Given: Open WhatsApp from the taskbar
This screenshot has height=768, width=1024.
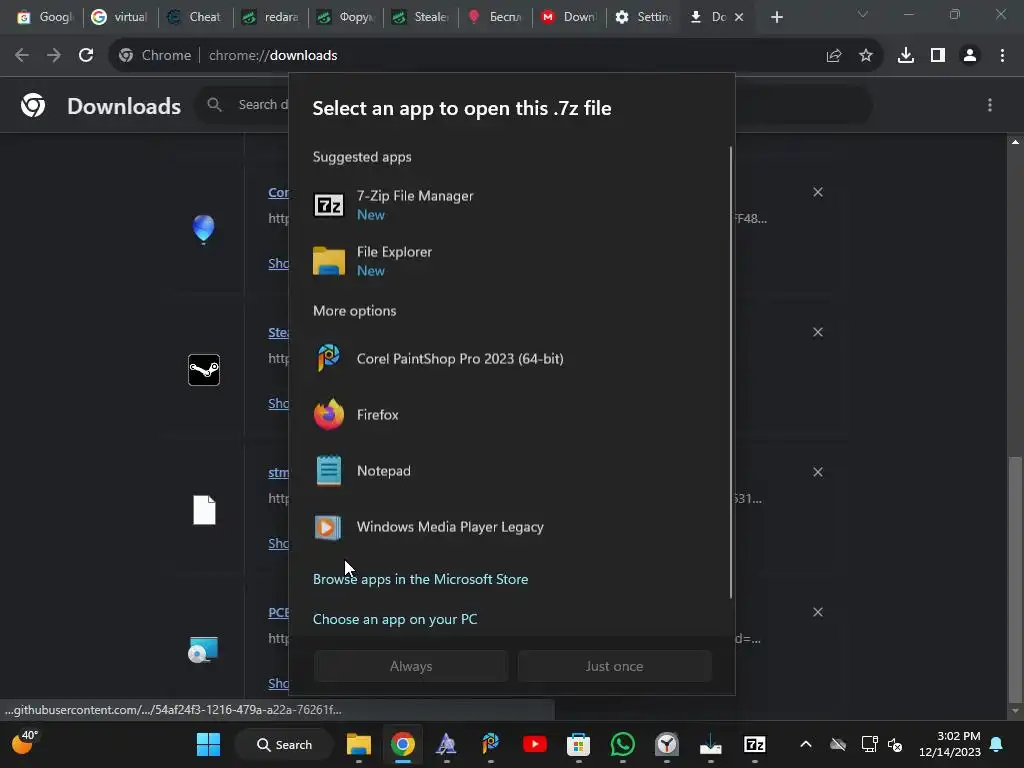Looking at the screenshot, I should [x=622, y=744].
